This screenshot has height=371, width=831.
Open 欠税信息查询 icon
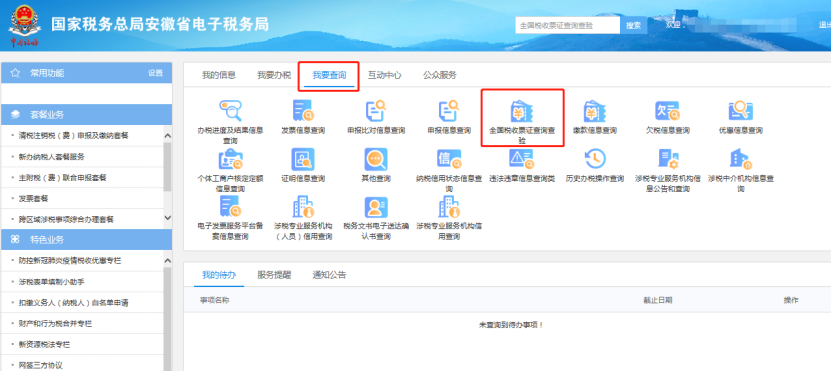pyautogui.click(x=667, y=110)
